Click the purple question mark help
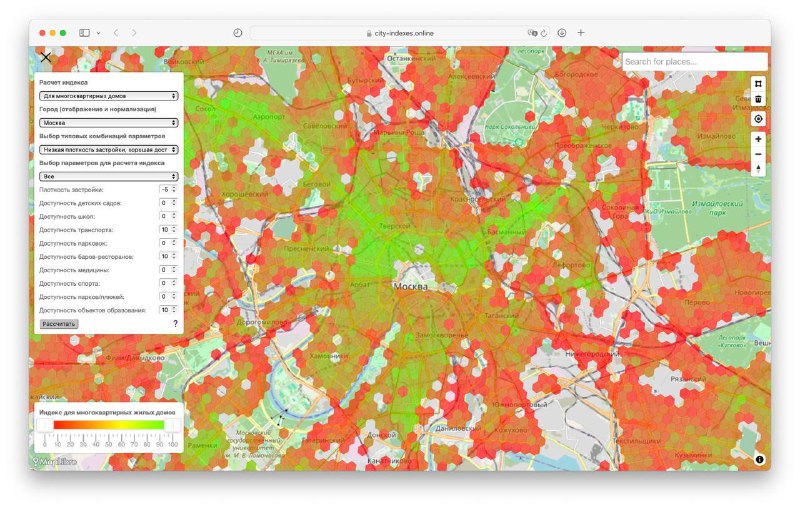This screenshot has height=509, width=800. [175, 324]
